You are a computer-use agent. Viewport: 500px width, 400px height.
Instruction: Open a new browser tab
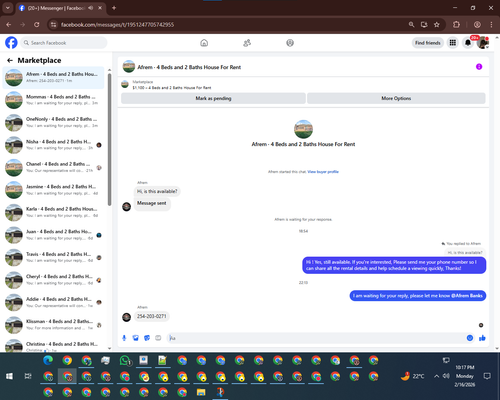coord(114,8)
